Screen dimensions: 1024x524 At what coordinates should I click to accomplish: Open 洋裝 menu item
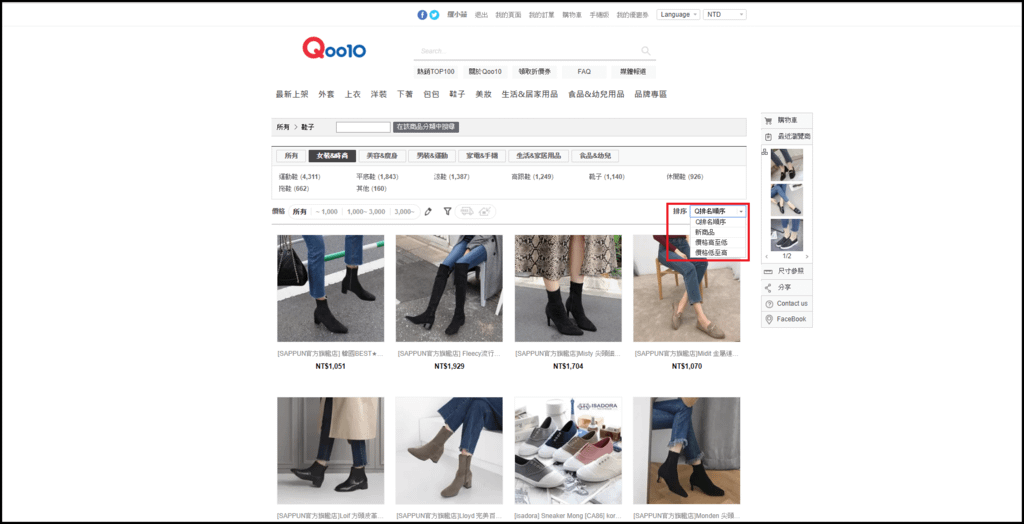click(x=379, y=94)
